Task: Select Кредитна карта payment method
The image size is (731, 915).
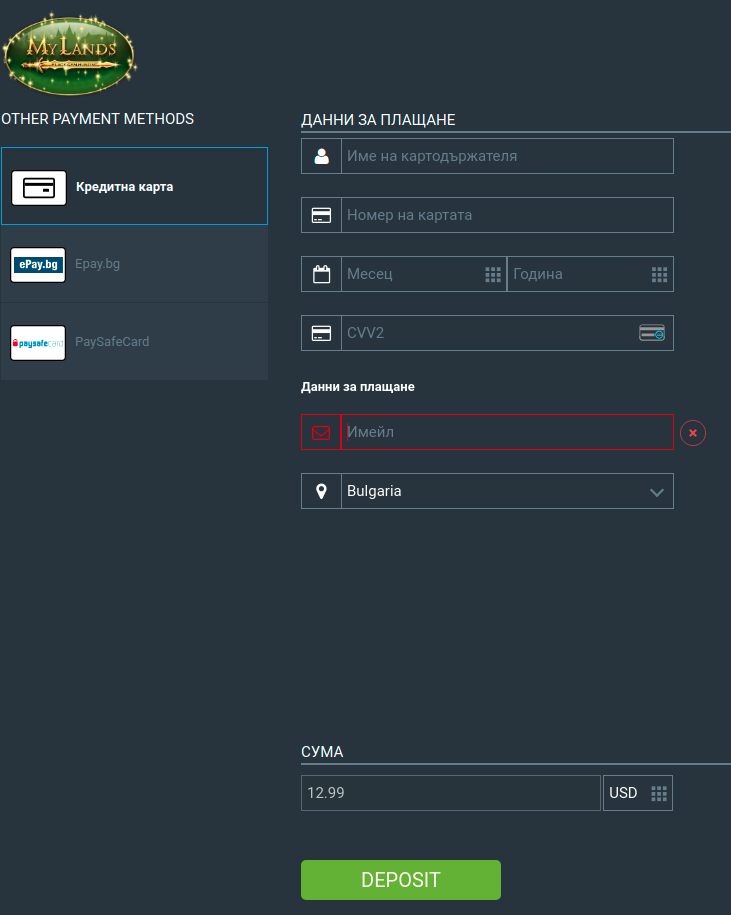Action: (134, 186)
